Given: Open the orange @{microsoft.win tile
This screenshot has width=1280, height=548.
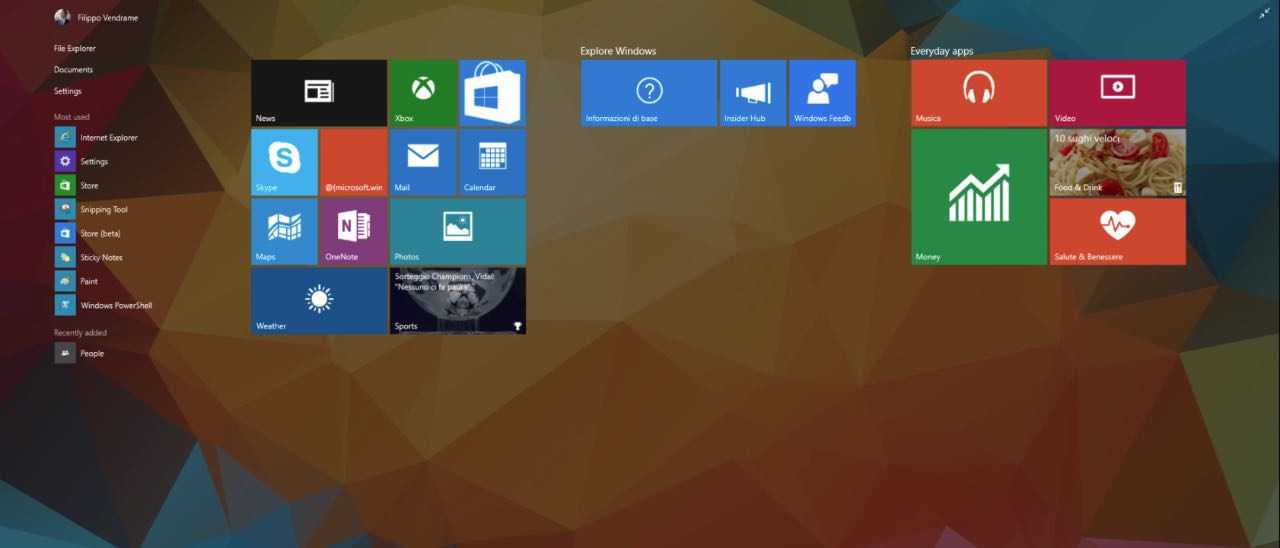Looking at the screenshot, I should (x=354, y=162).
